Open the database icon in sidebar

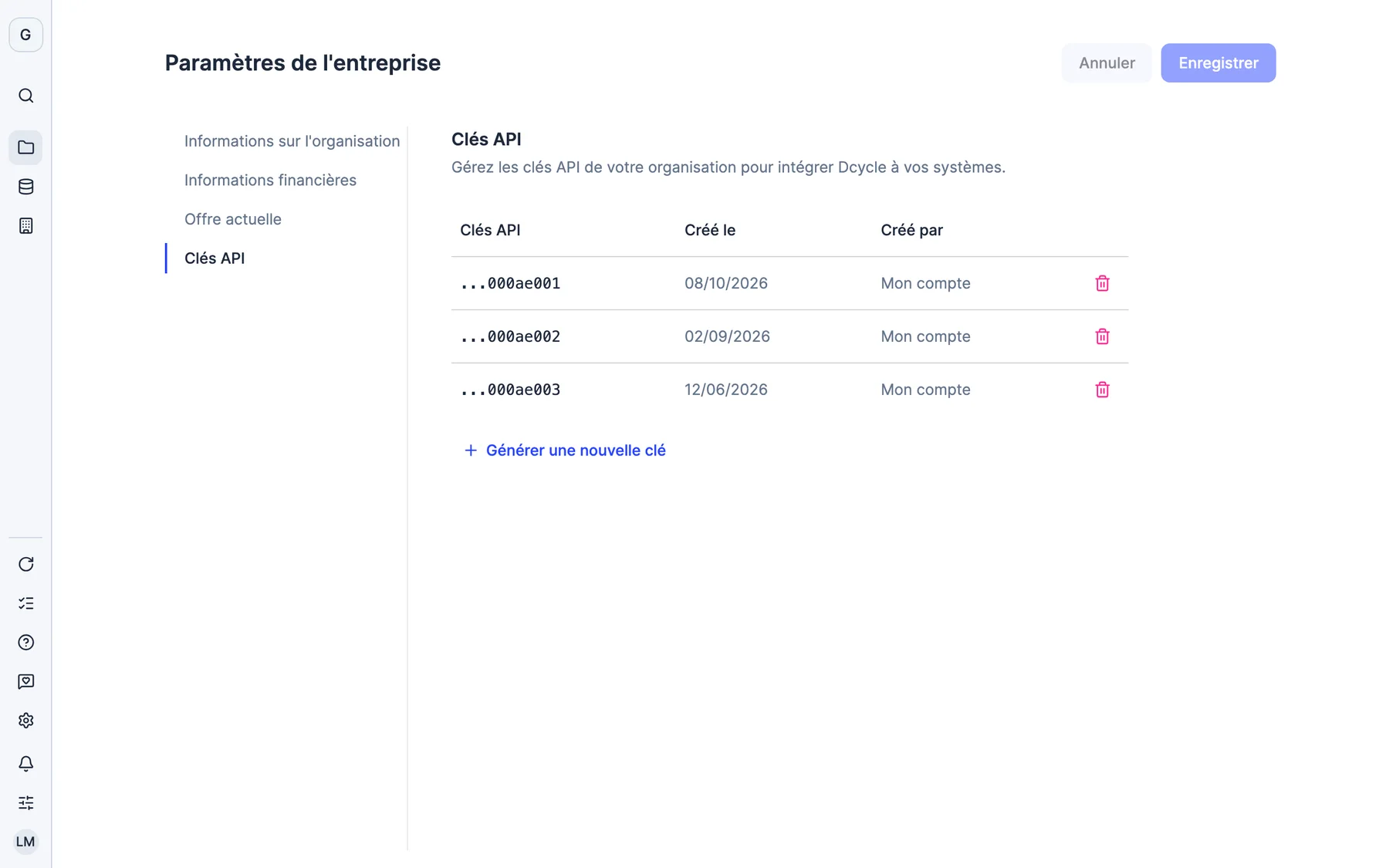coord(25,187)
